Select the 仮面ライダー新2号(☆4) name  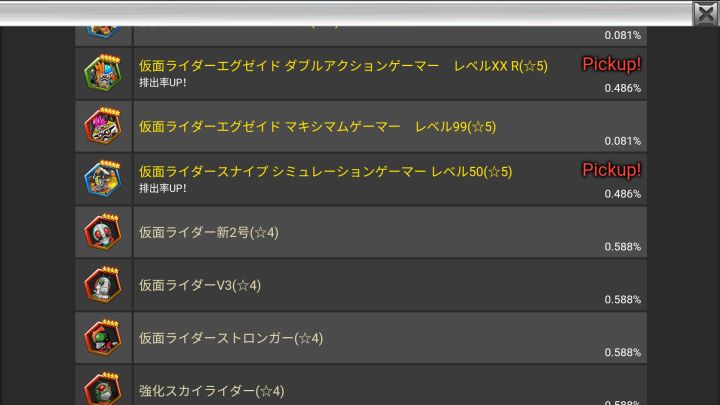(209, 232)
